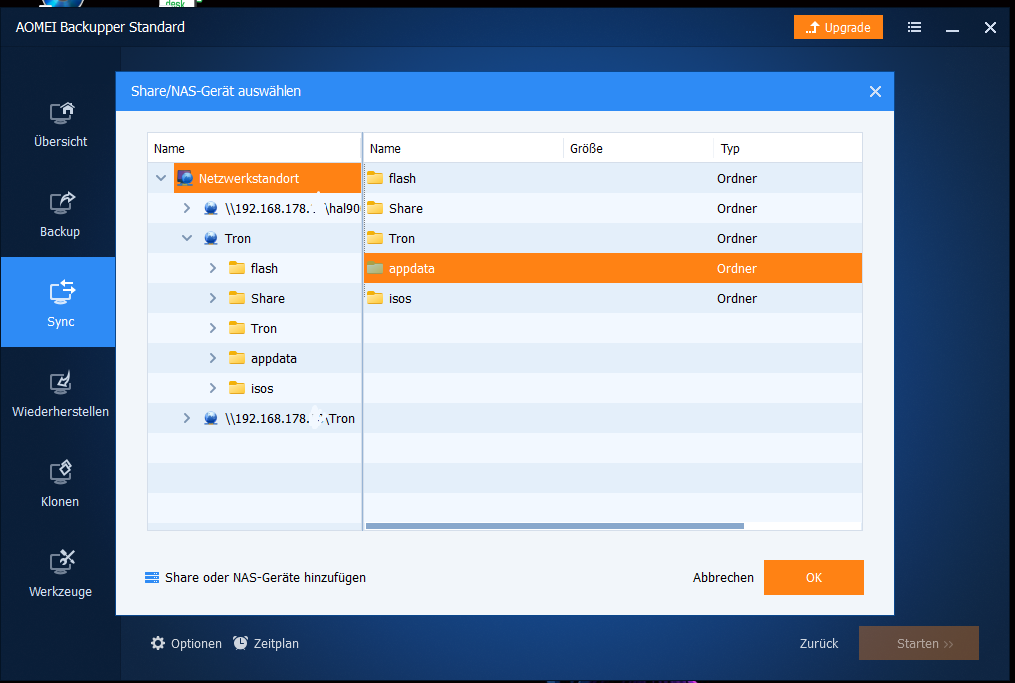
Task: Click the appdata folder icon in the tree
Action: coord(237,358)
